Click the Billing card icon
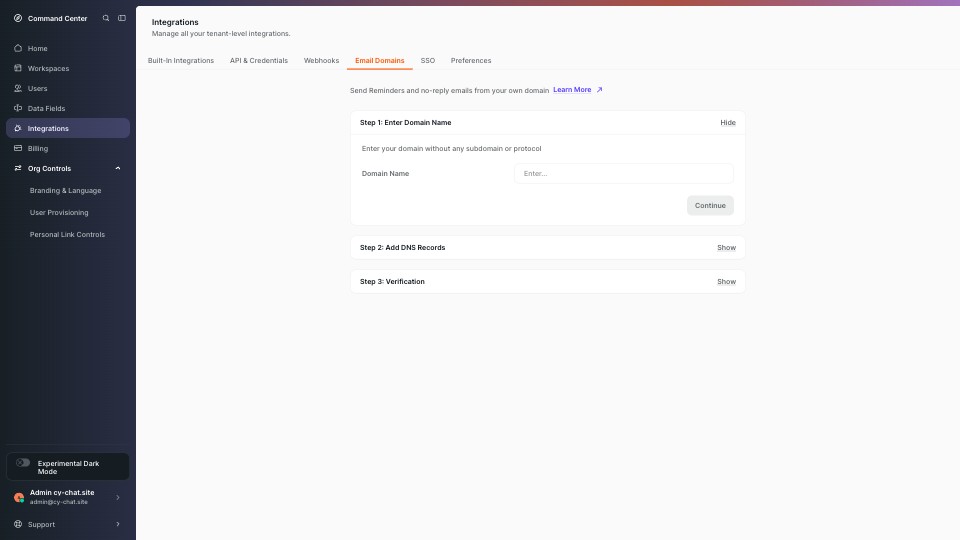This screenshot has height=540, width=960. (x=18, y=148)
